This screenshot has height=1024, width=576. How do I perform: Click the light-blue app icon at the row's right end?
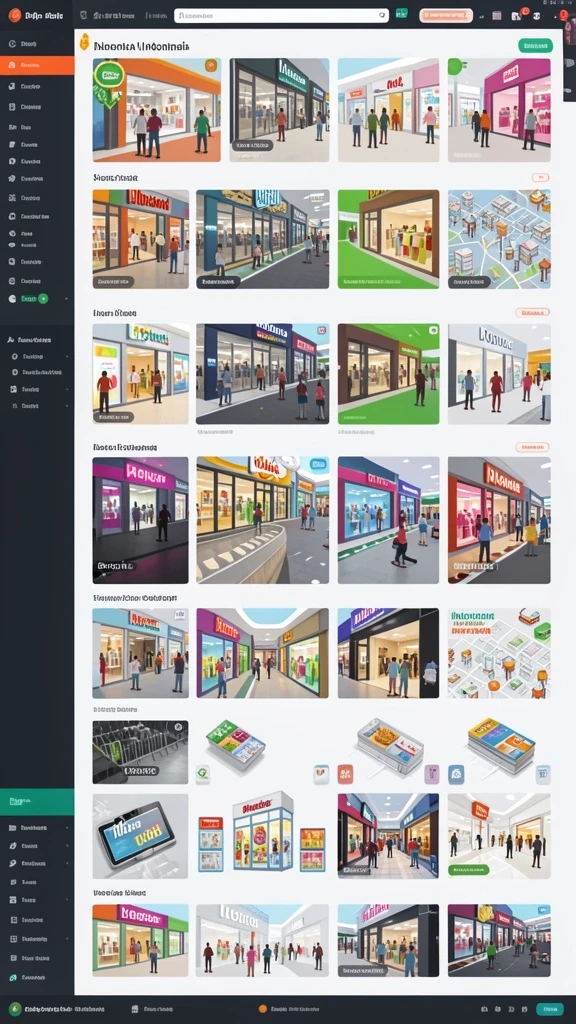pos(543,774)
